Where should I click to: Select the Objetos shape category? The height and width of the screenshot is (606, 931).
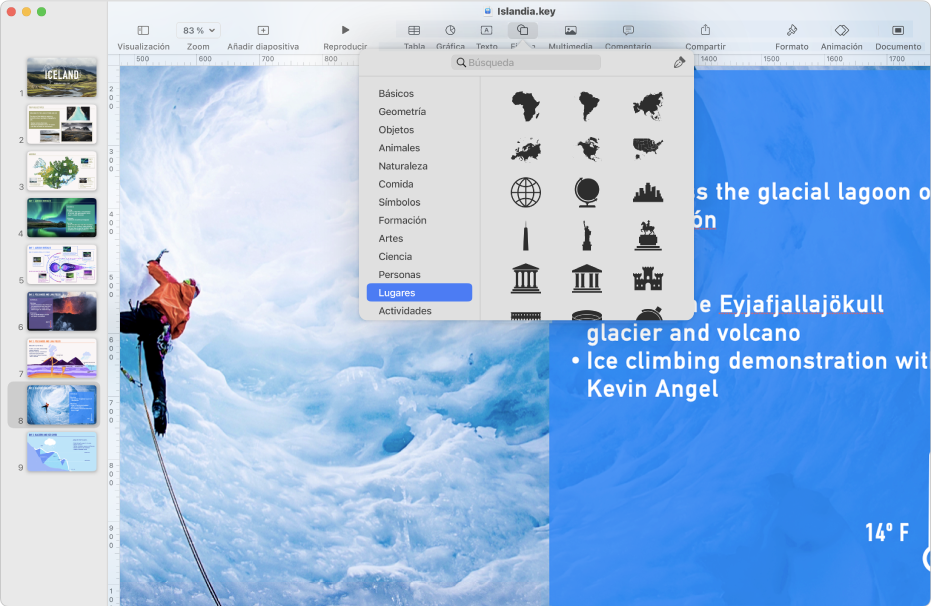tap(396, 129)
